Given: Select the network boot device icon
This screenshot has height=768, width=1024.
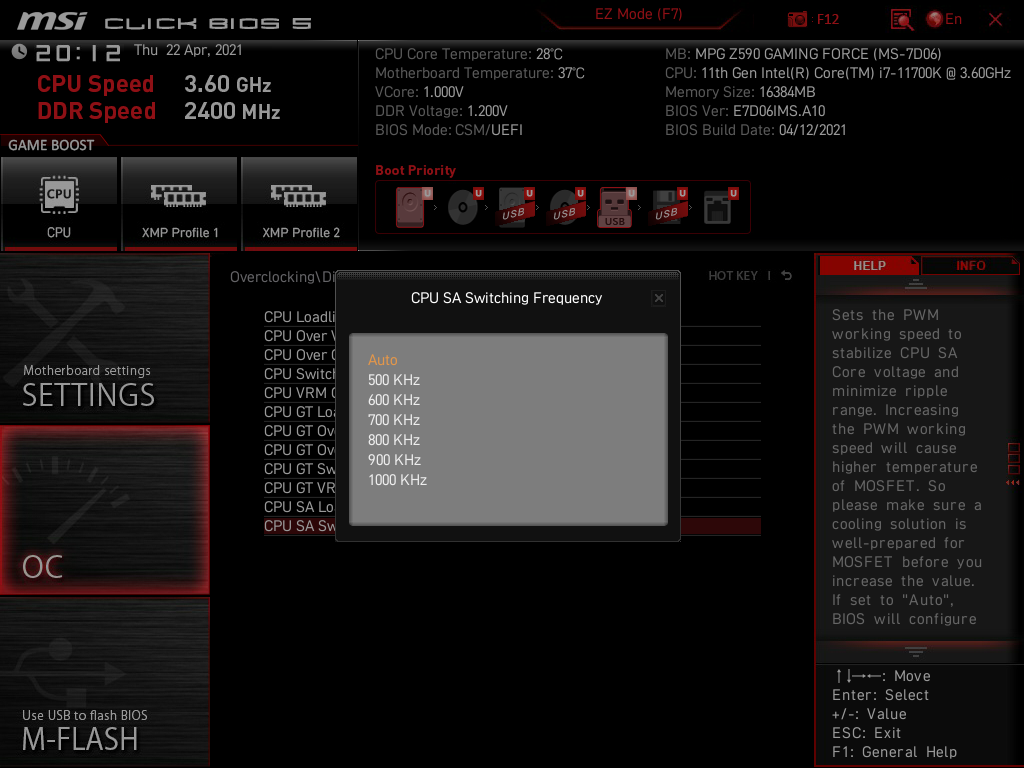Looking at the screenshot, I should coord(718,207).
